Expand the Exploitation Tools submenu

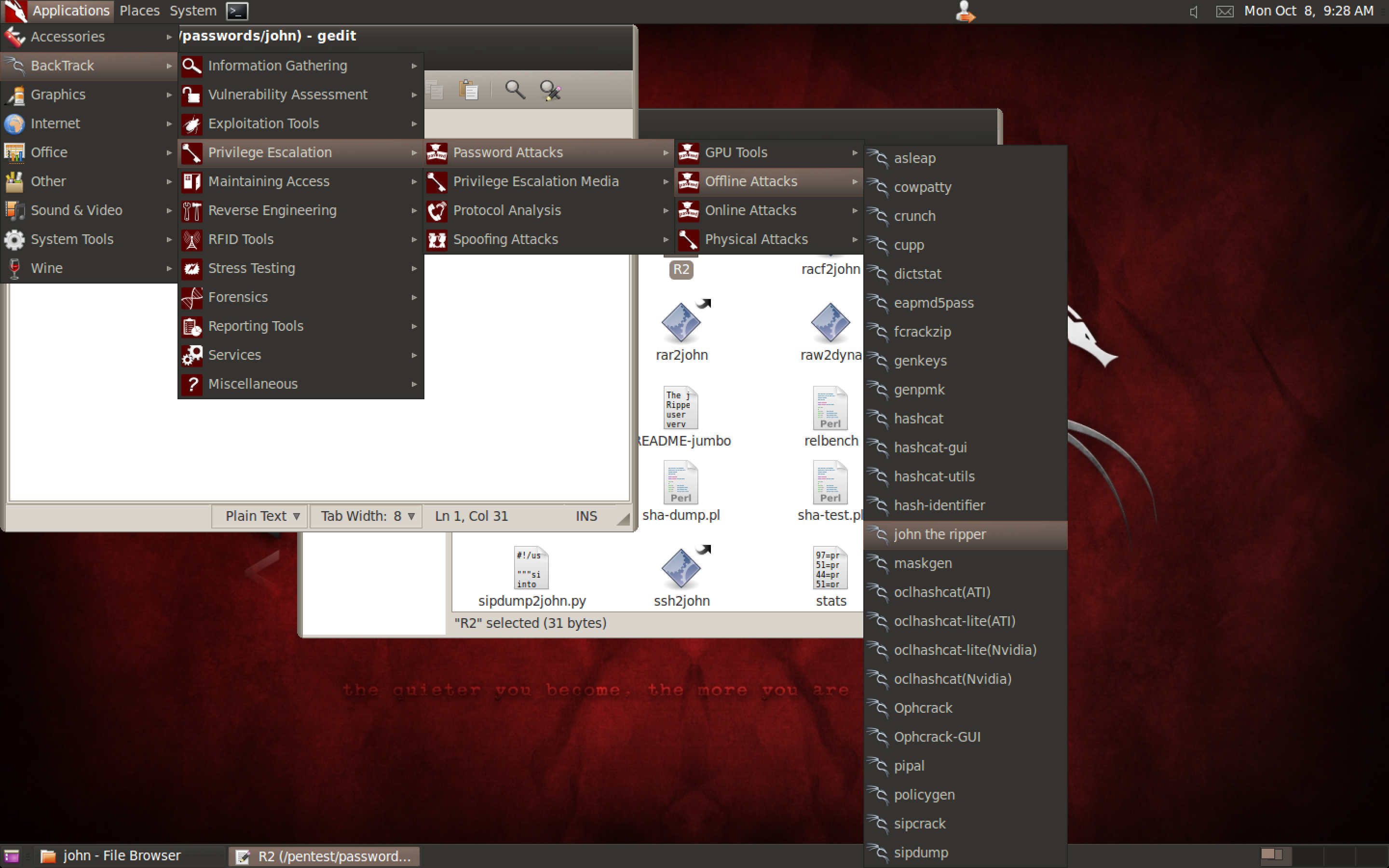[x=301, y=123]
